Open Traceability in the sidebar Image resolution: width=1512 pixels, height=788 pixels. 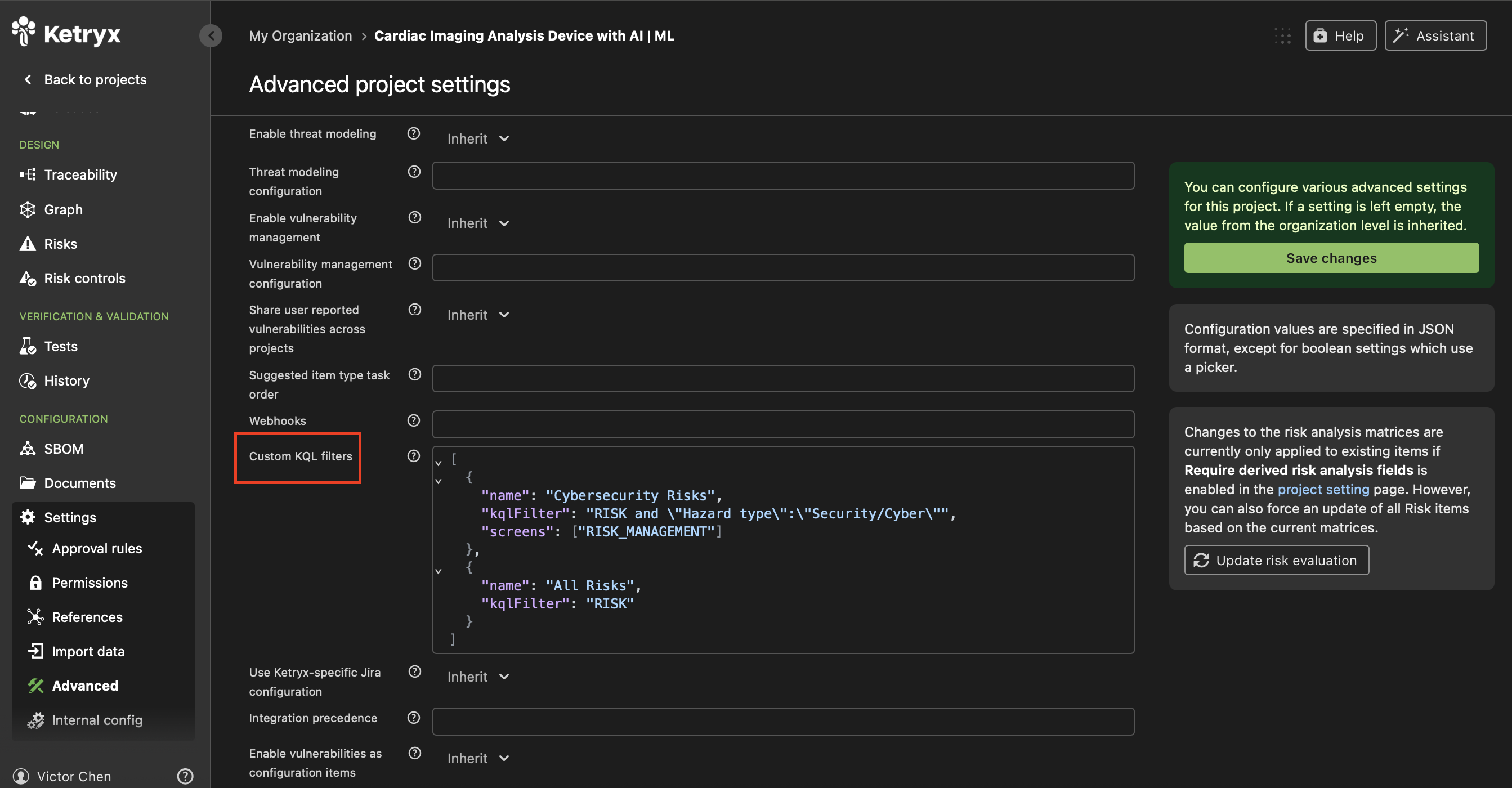coord(69,174)
